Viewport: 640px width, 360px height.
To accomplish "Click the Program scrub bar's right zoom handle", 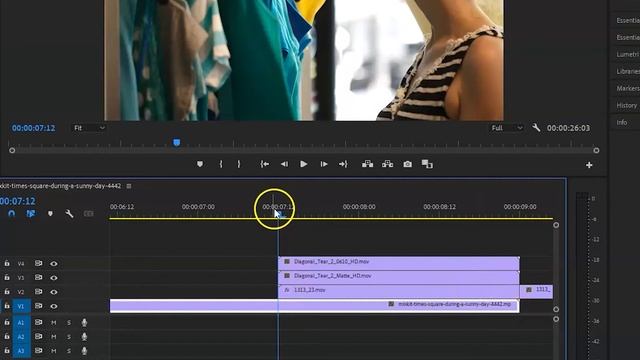I will [596, 150].
